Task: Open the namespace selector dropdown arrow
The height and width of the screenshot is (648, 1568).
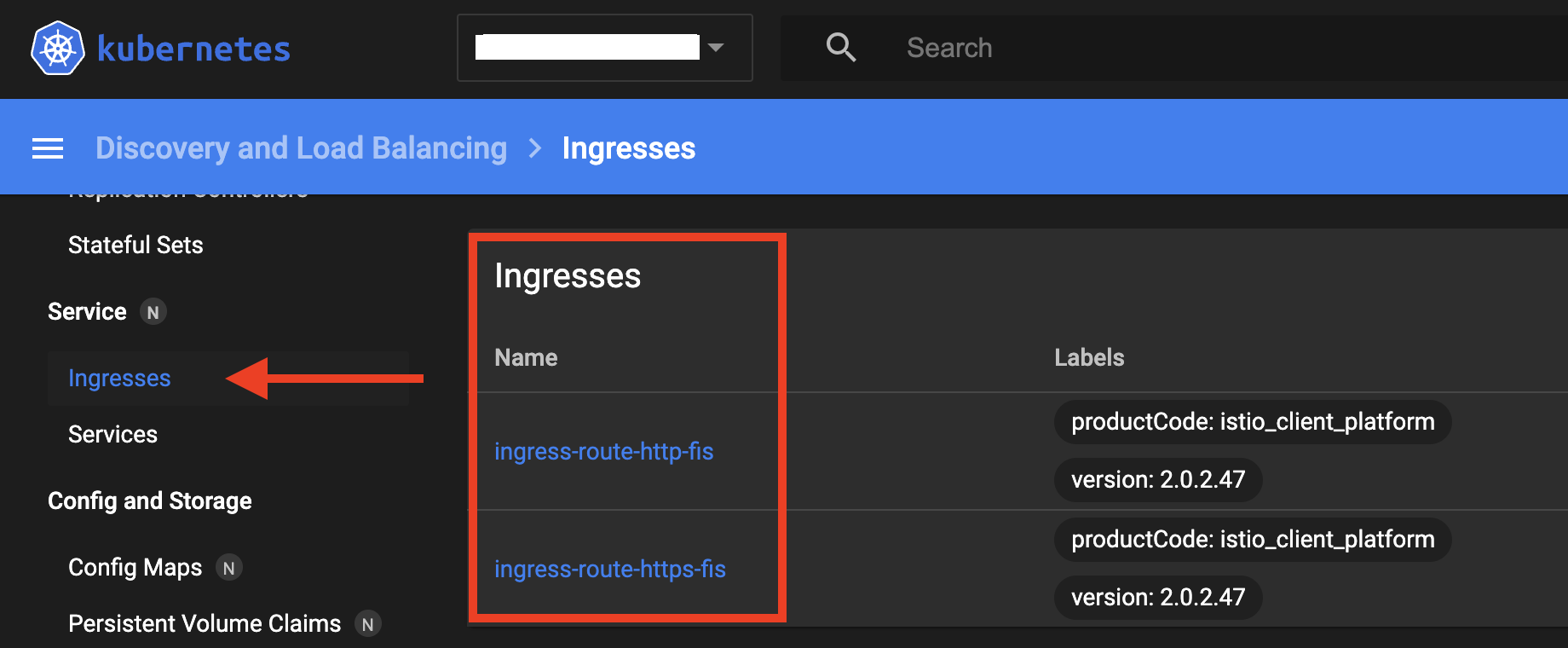Action: tap(716, 48)
